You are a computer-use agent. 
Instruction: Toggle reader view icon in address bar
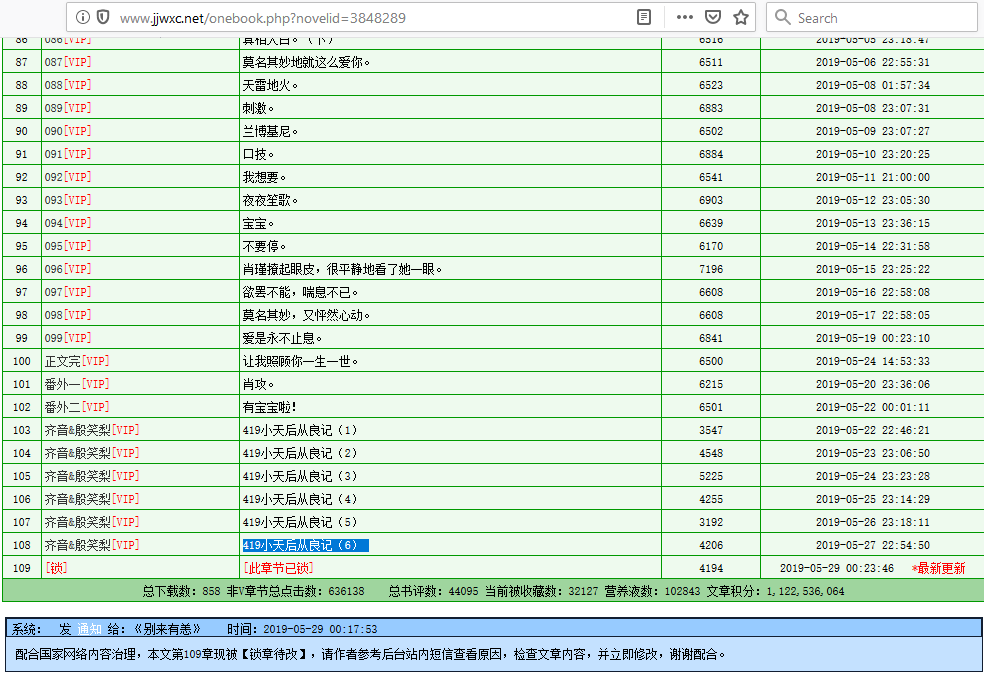tap(645, 17)
